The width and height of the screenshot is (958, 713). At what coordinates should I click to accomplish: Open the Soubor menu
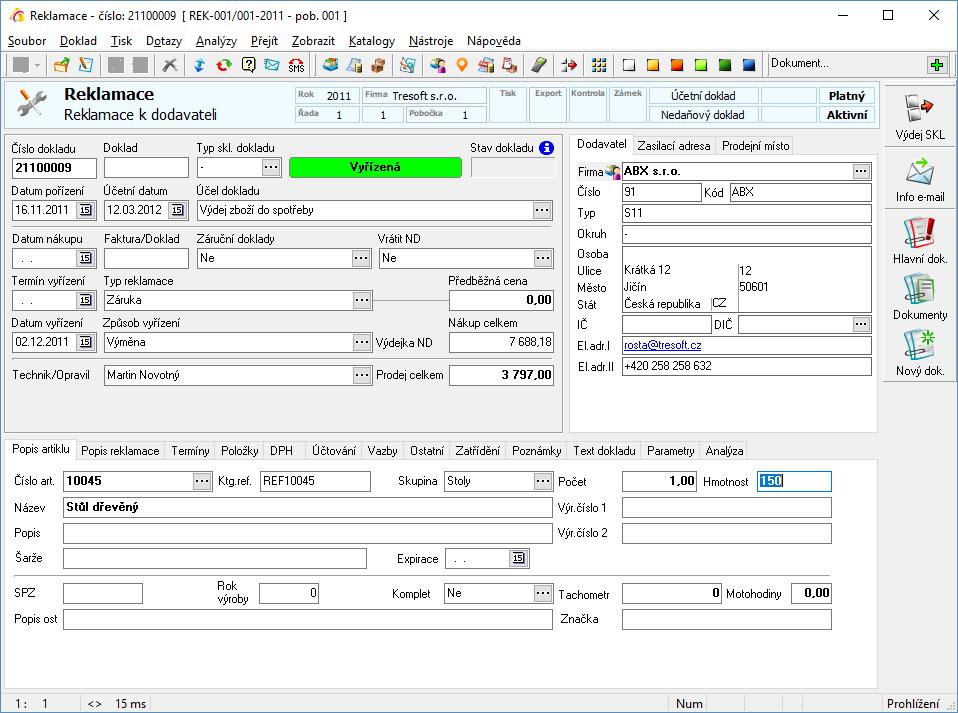27,41
